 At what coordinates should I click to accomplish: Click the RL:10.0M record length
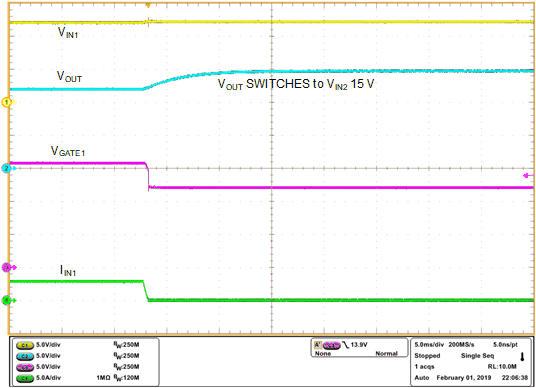click(502, 367)
